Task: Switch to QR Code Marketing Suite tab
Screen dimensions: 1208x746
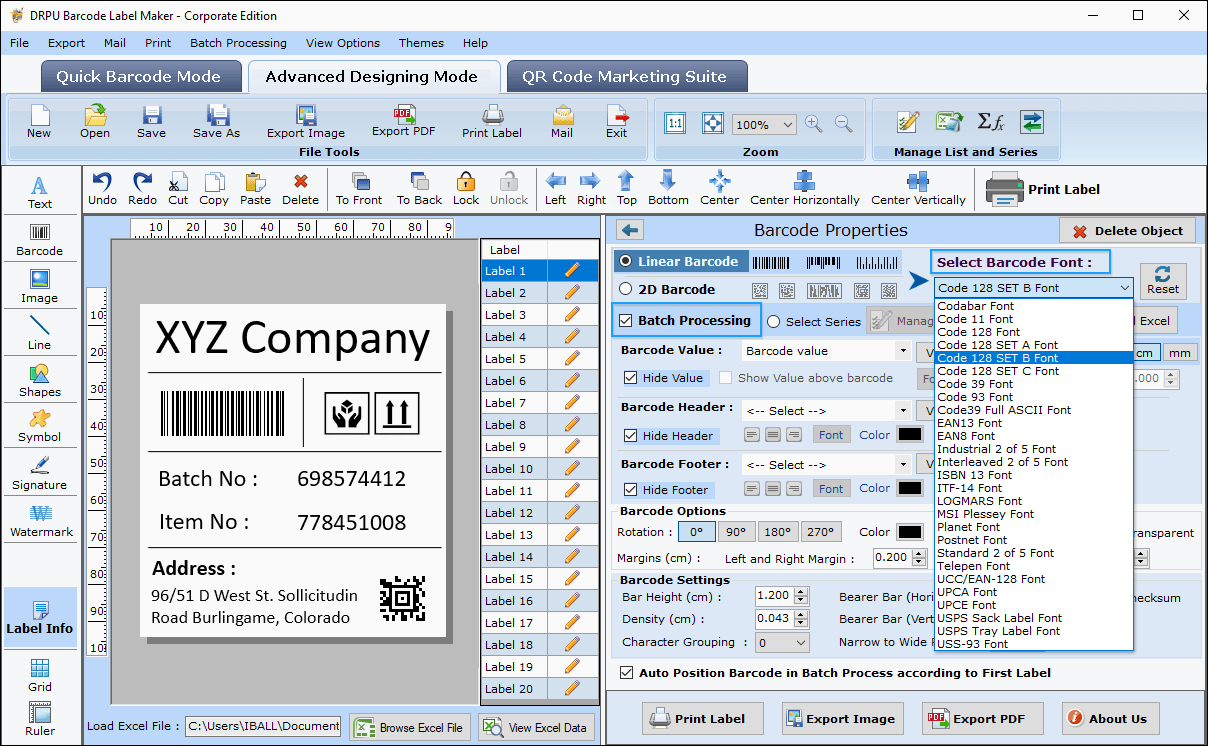Action: pos(626,77)
